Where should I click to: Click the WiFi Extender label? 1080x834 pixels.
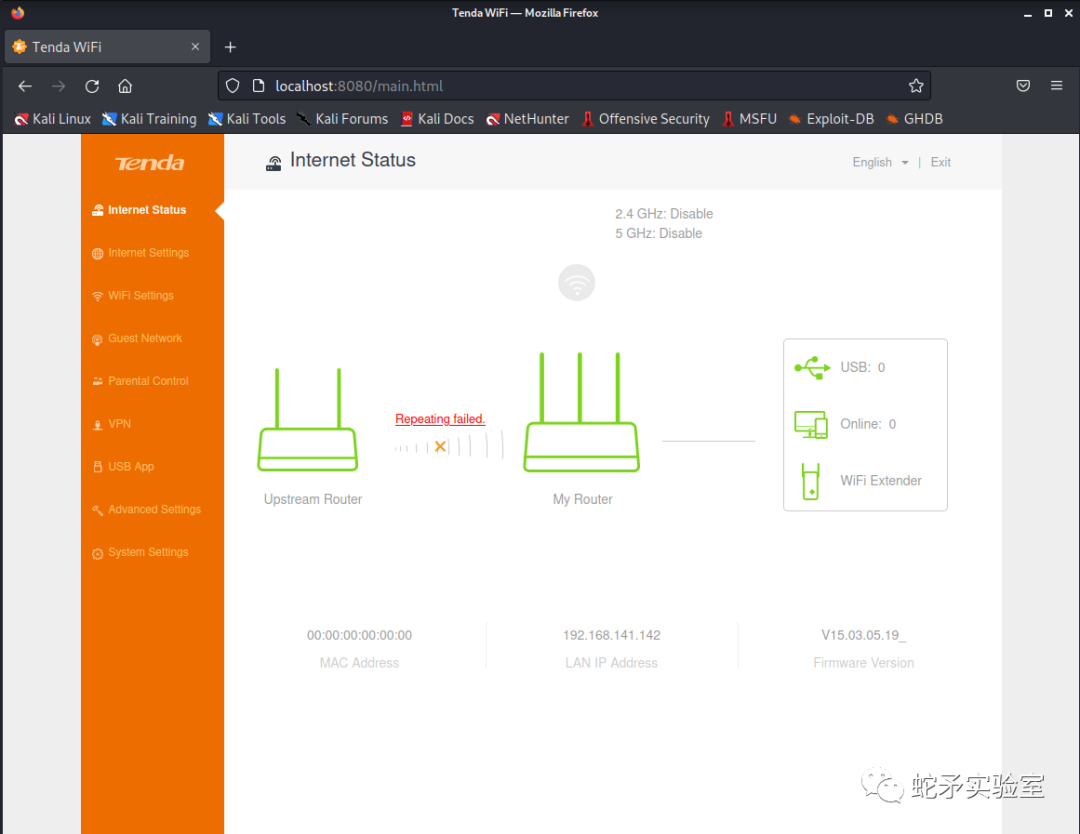[880, 481]
